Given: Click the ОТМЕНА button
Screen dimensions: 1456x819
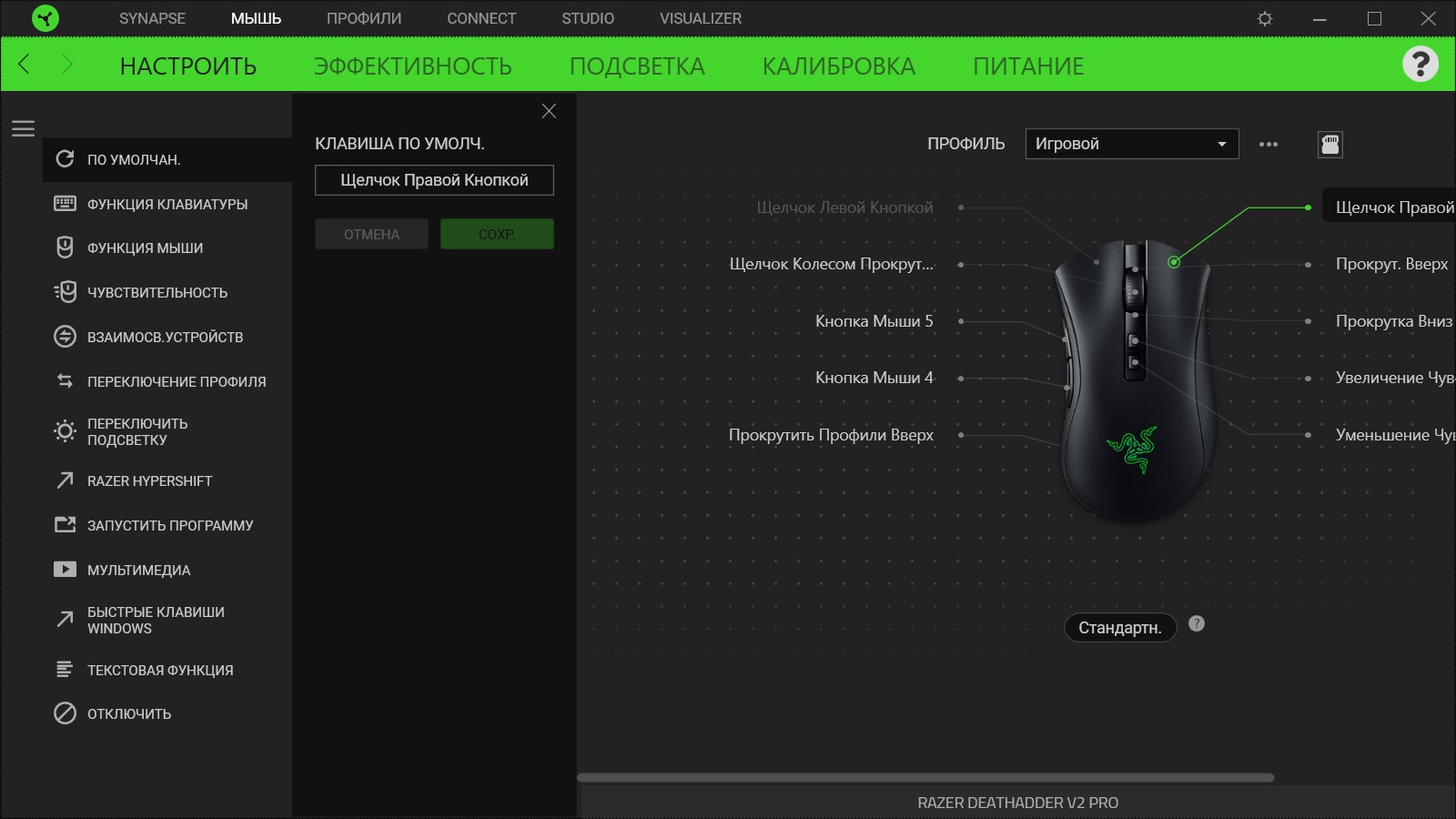Looking at the screenshot, I should point(371,234).
